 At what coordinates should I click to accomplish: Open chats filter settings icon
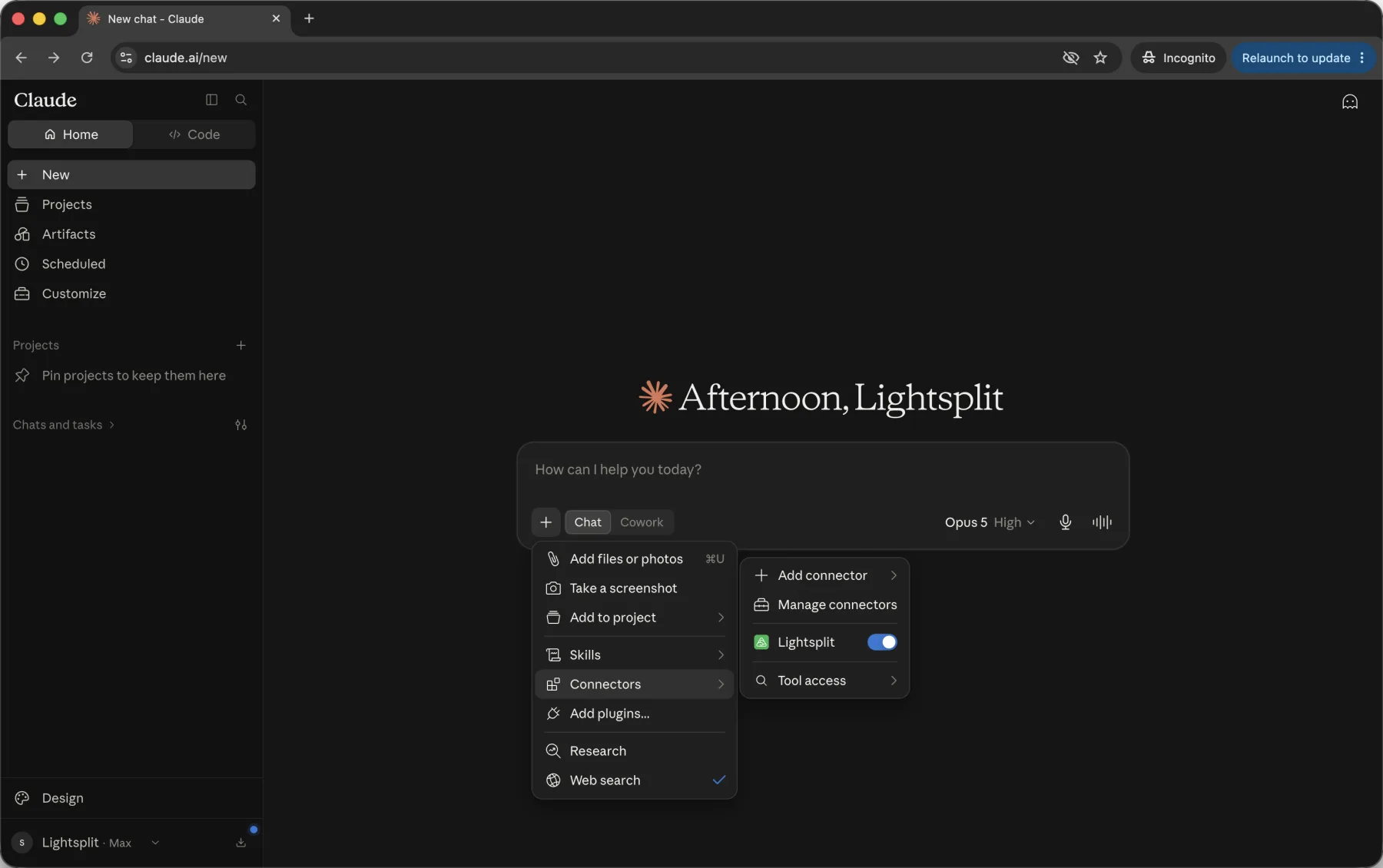[240, 425]
